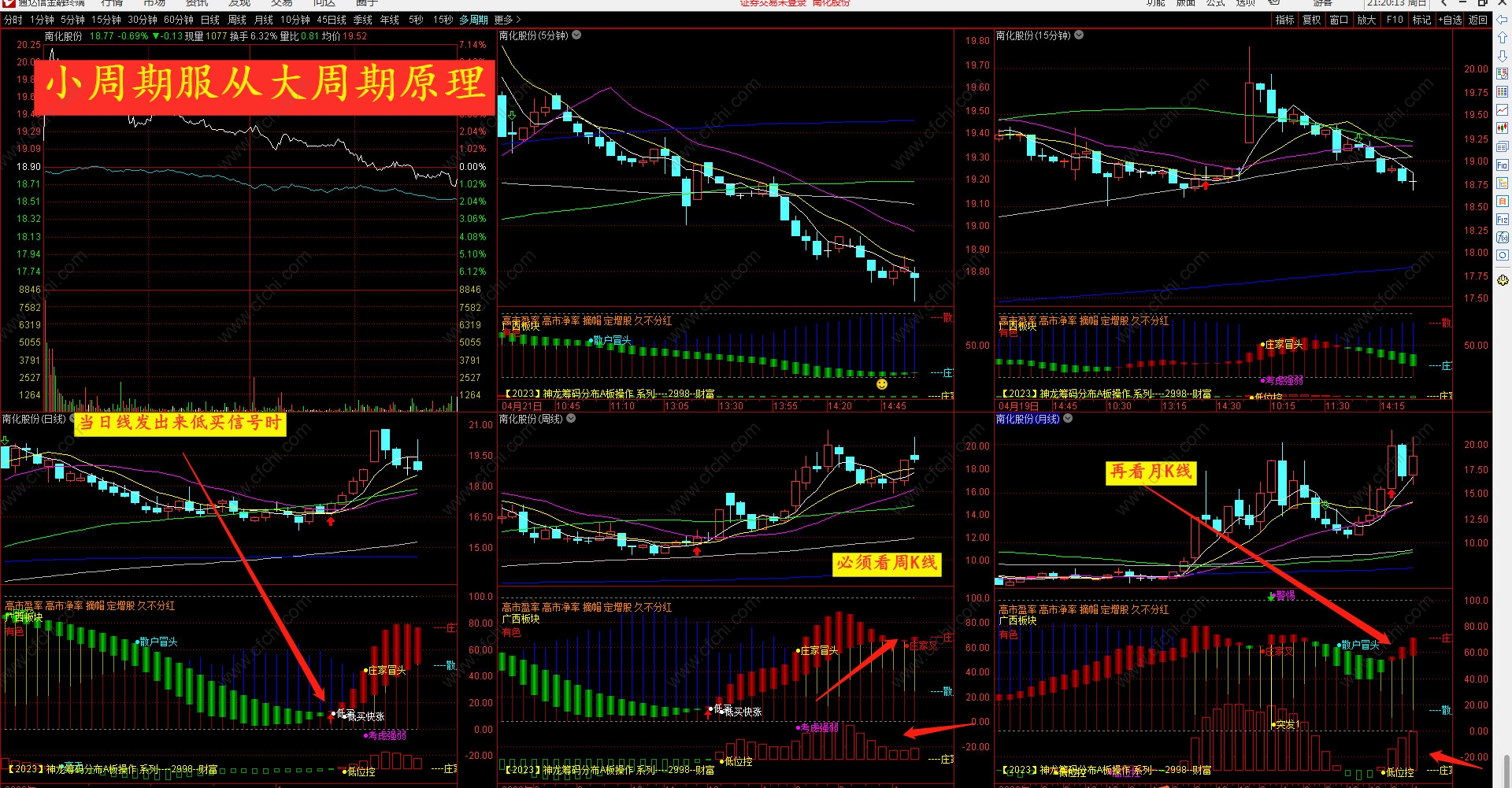1512x788 pixels.
Task: Switch to 15分钟 period tab
Action: pyautogui.click(x=106, y=20)
